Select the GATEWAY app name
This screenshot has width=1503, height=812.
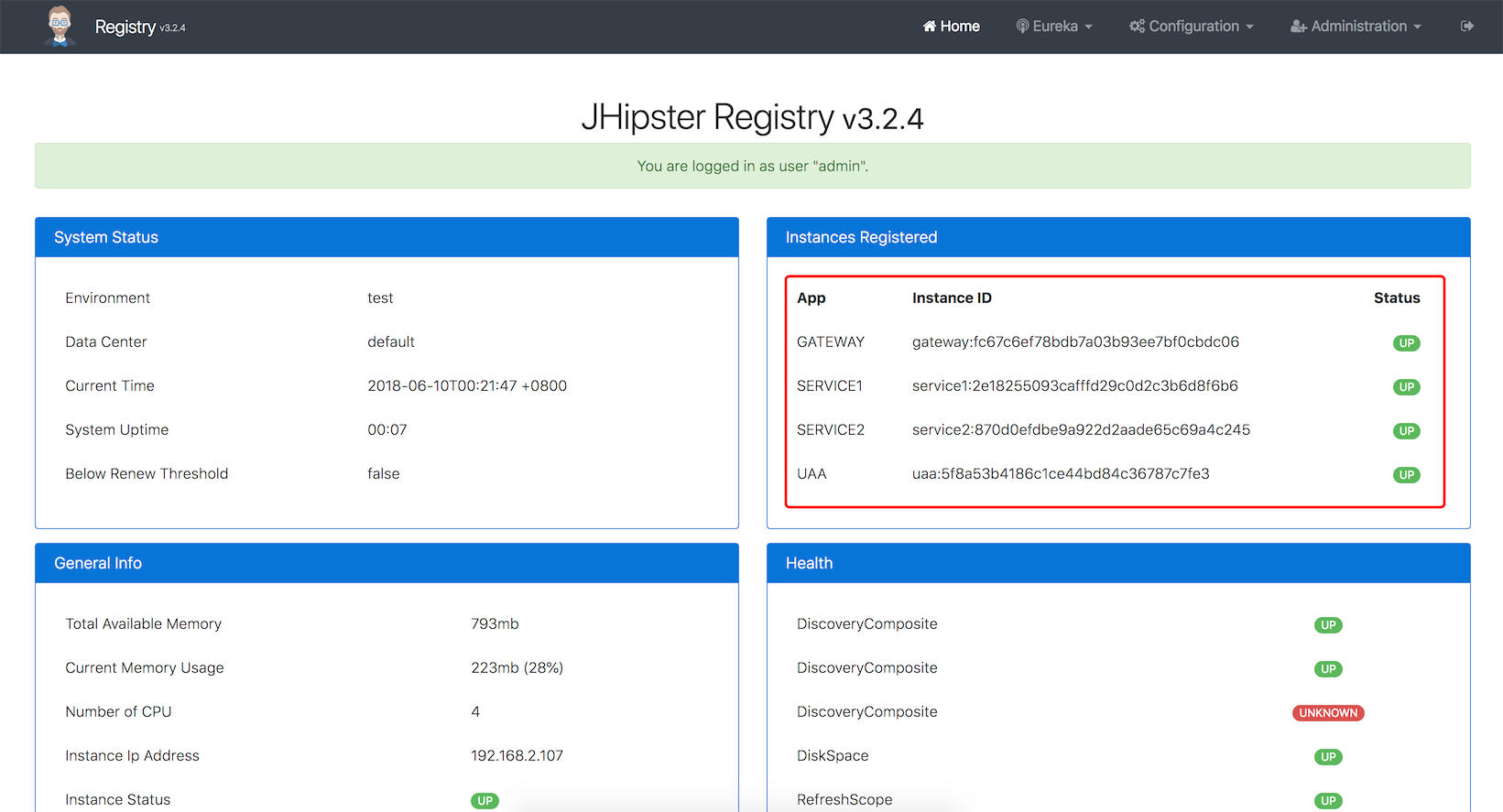pos(831,341)
